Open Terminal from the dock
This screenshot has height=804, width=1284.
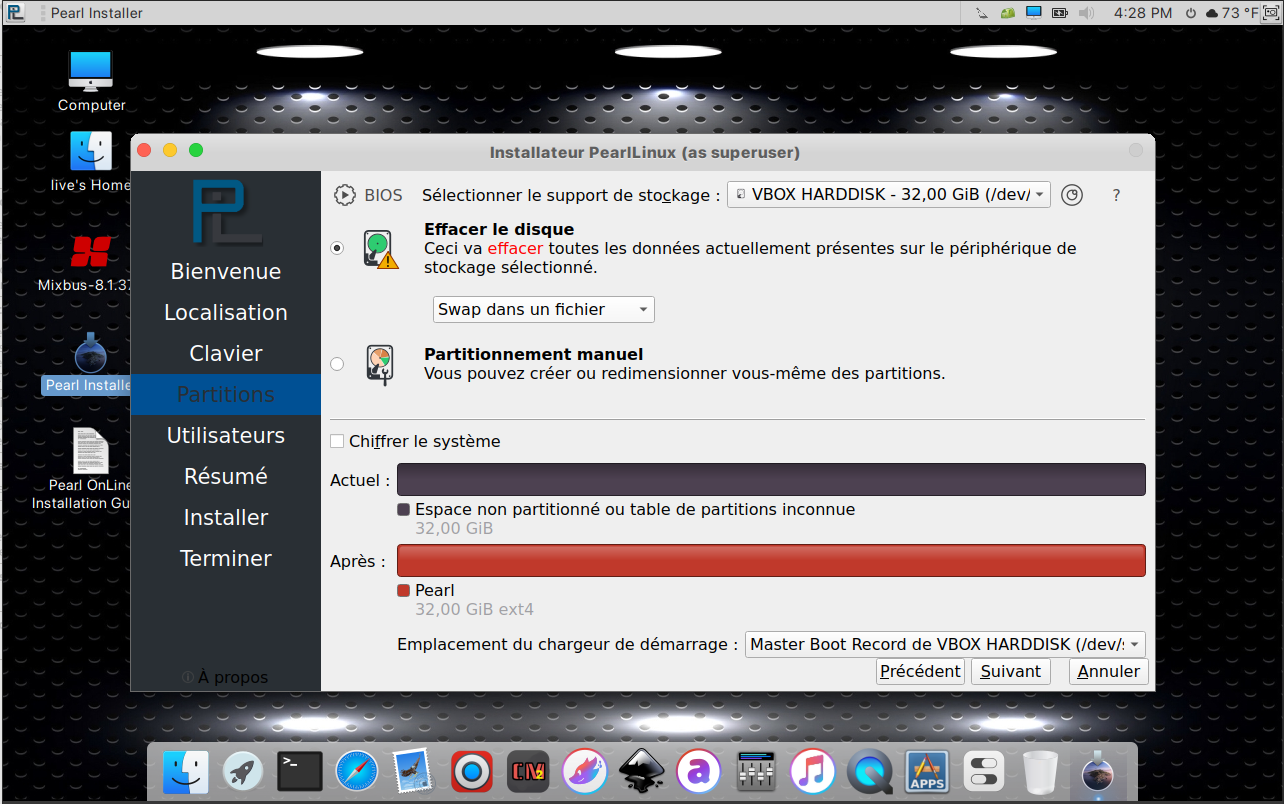pyautogui.click(x=299, y=771)
